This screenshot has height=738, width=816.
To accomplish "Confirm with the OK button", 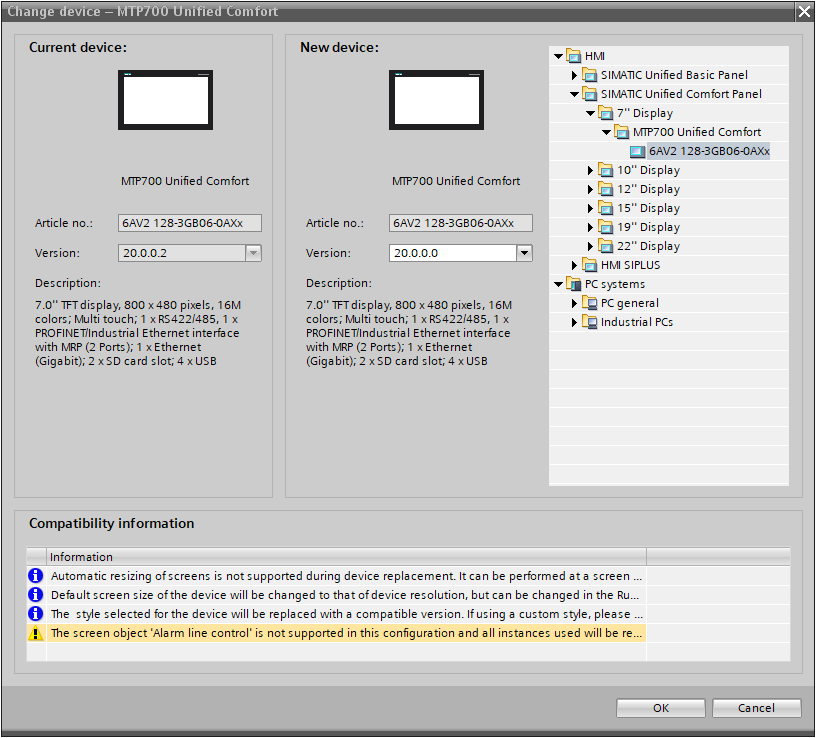I will 660,708.
